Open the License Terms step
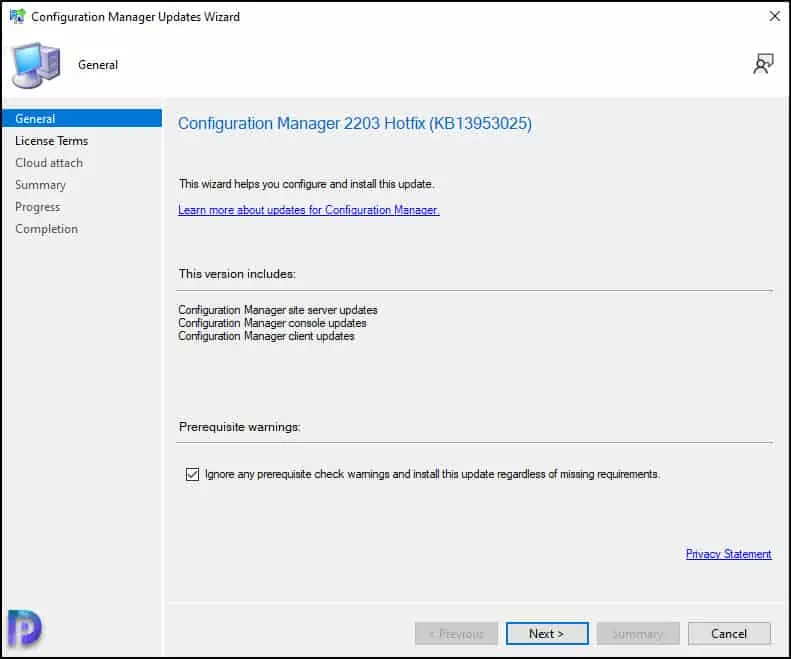791x659 pixels. click(51, 141)
